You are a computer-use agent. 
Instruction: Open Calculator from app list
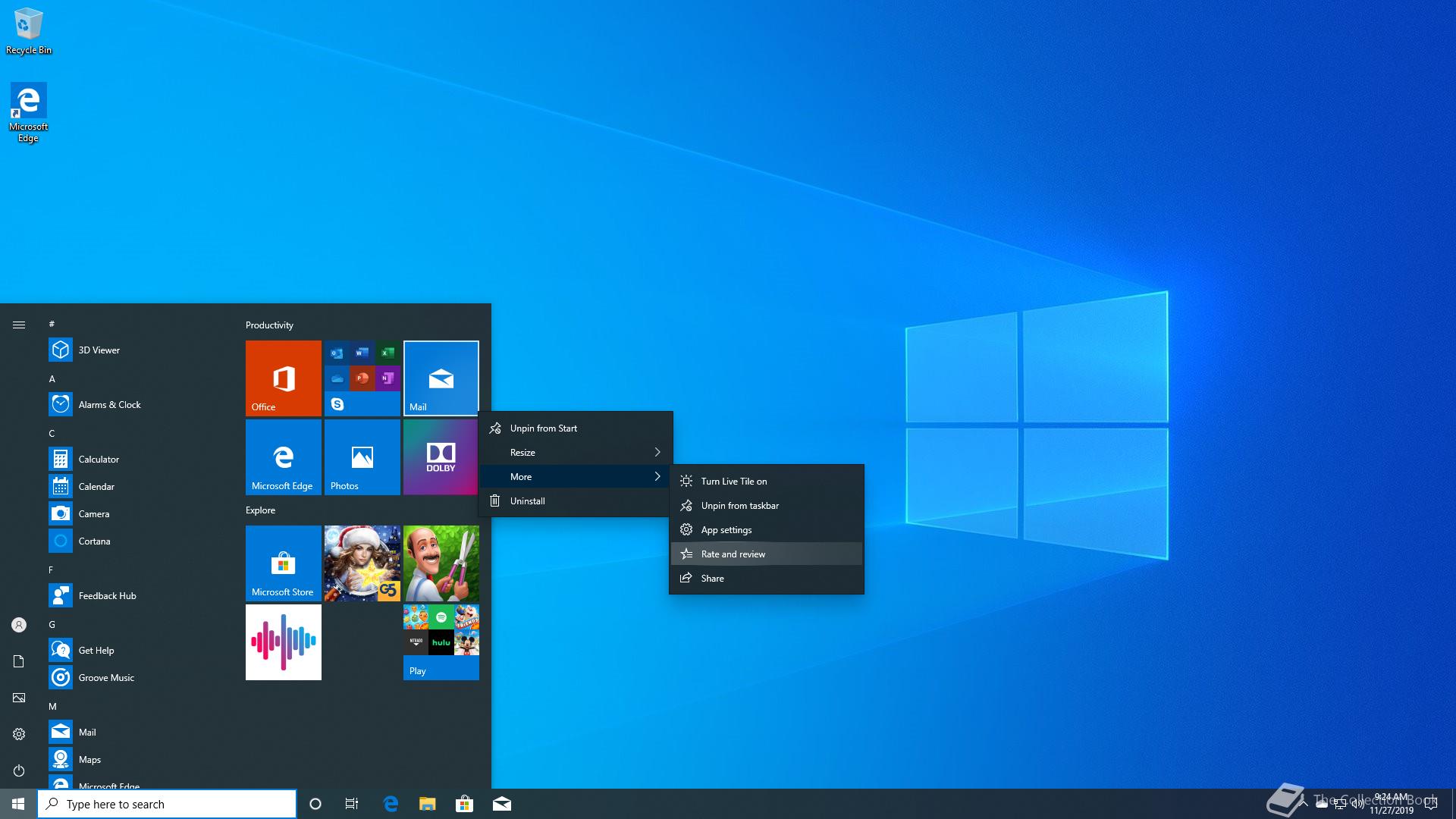pos(136,460)
